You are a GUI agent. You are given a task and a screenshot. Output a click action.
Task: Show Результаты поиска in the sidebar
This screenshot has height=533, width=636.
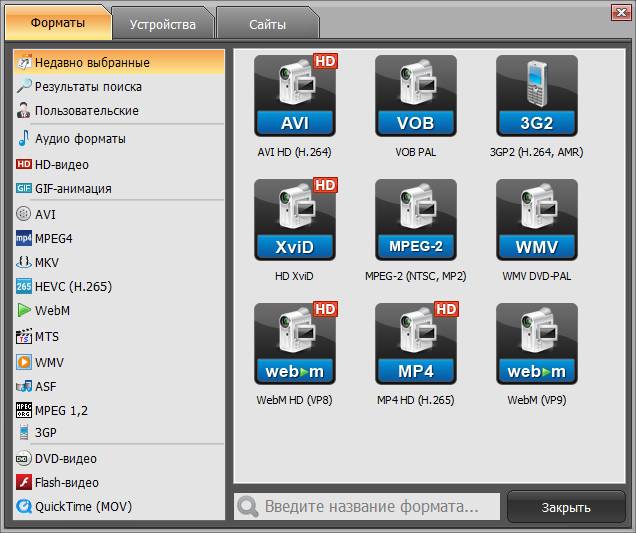(x=88, y=87)
